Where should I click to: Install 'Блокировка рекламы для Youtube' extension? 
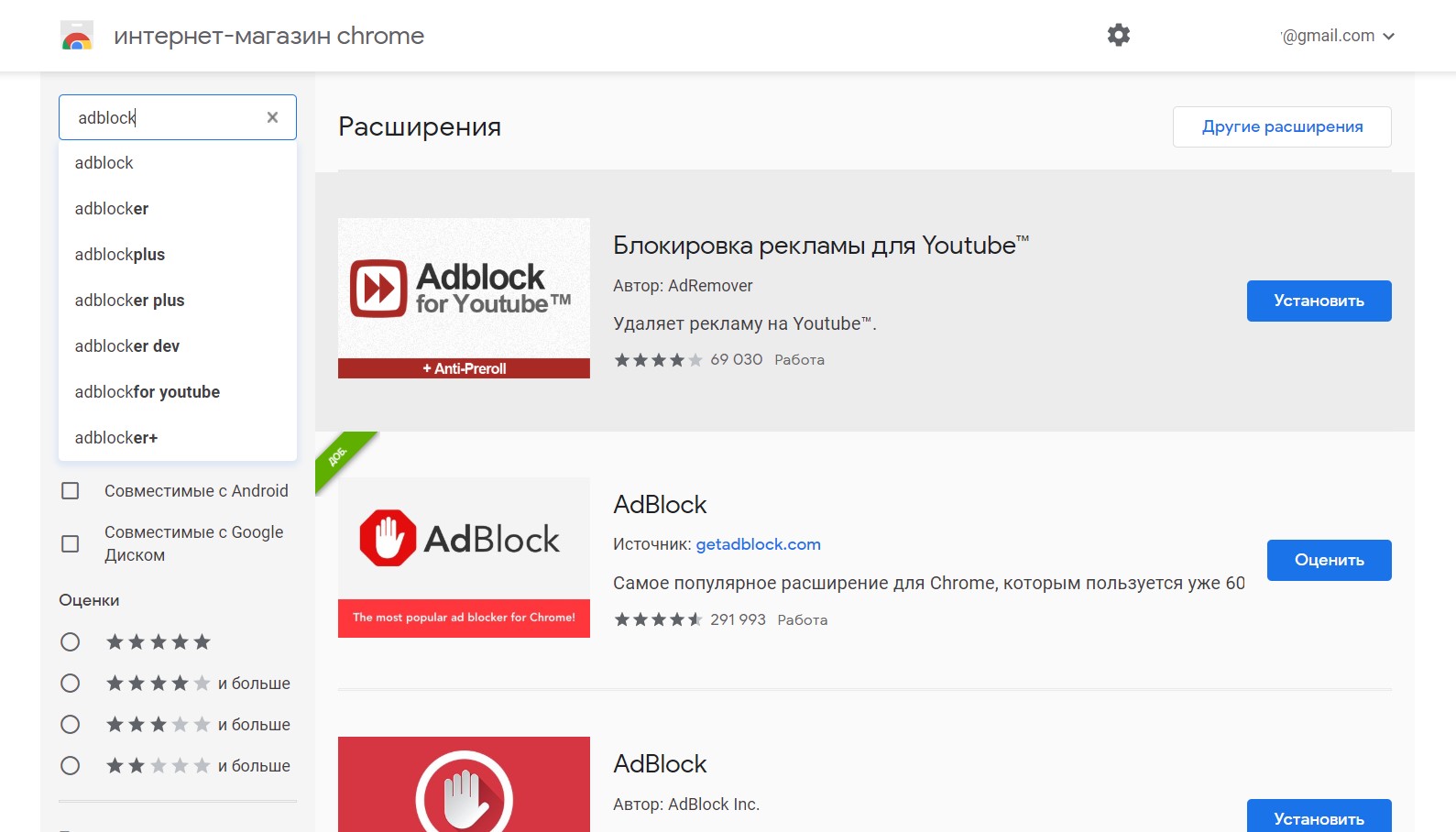(1319, 301)
